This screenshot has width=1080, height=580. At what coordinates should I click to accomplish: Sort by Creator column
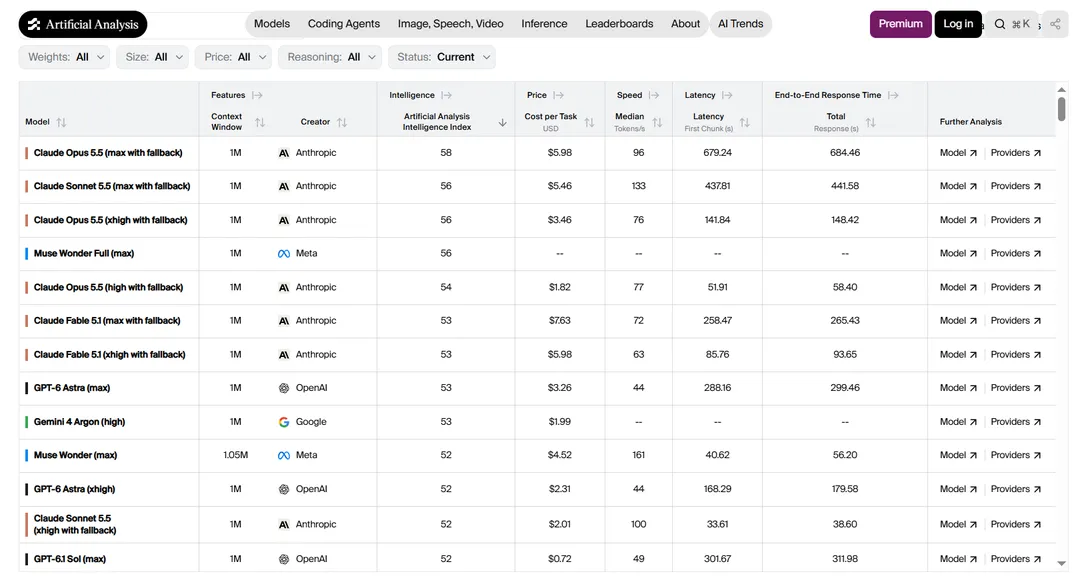(342, 122)
